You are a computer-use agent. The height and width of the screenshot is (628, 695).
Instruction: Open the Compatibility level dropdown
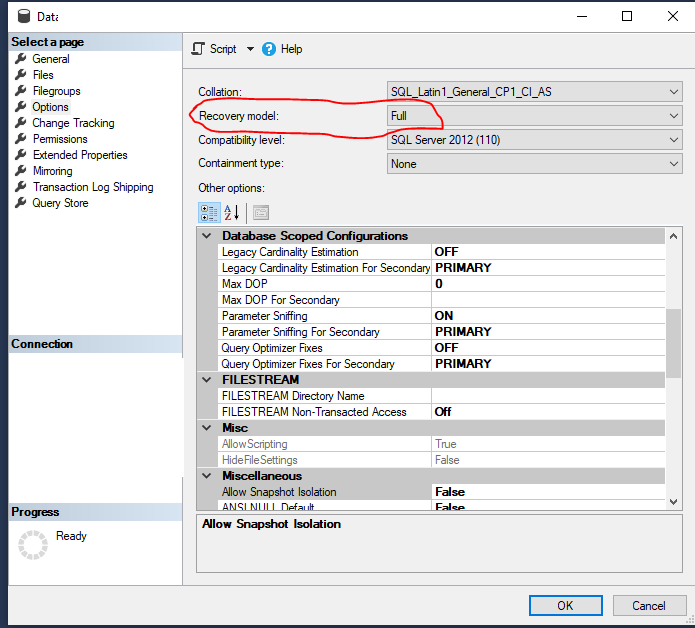[x=674, y=140]
